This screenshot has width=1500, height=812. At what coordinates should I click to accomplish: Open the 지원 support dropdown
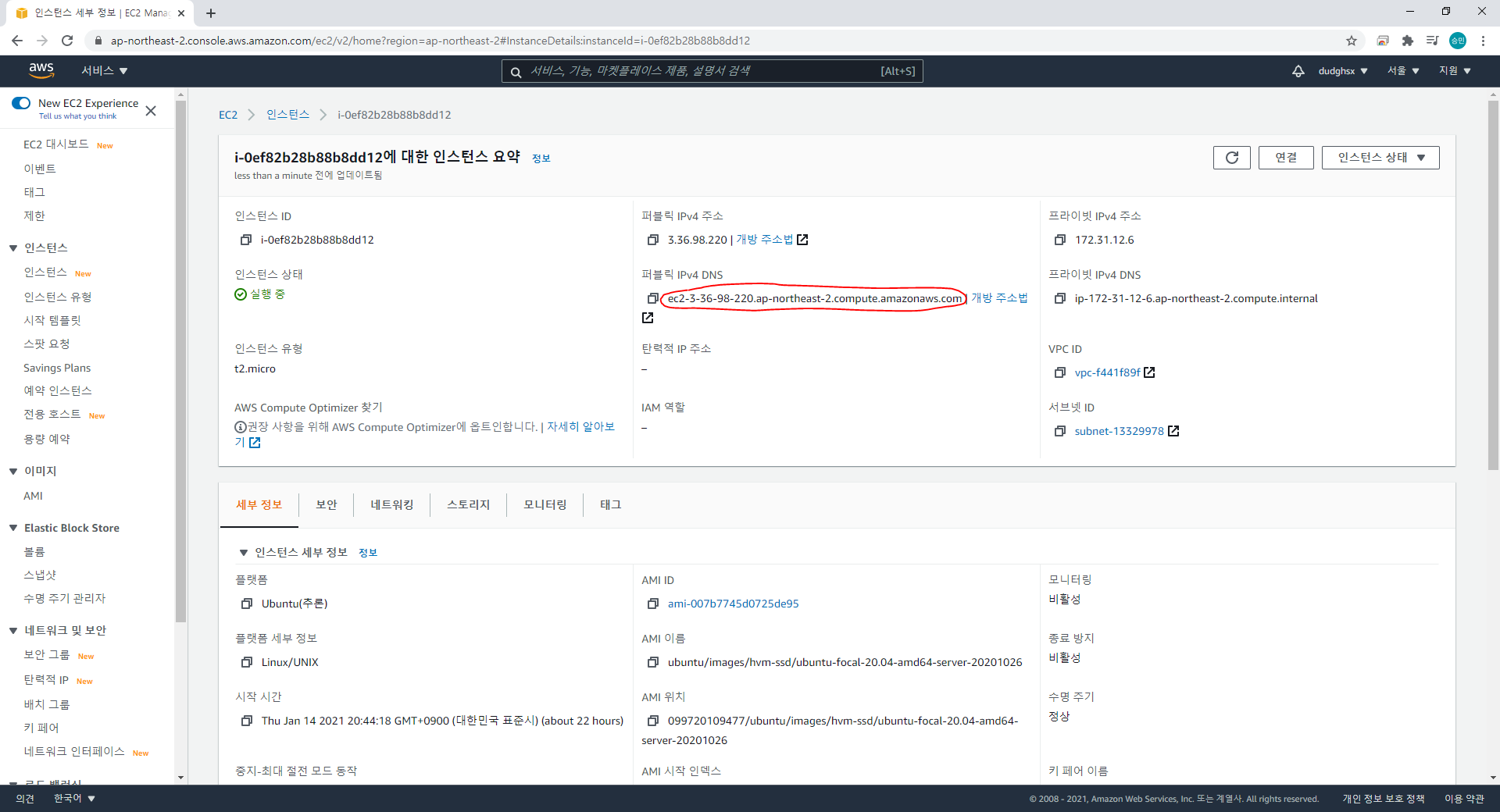coord(1455,71)
